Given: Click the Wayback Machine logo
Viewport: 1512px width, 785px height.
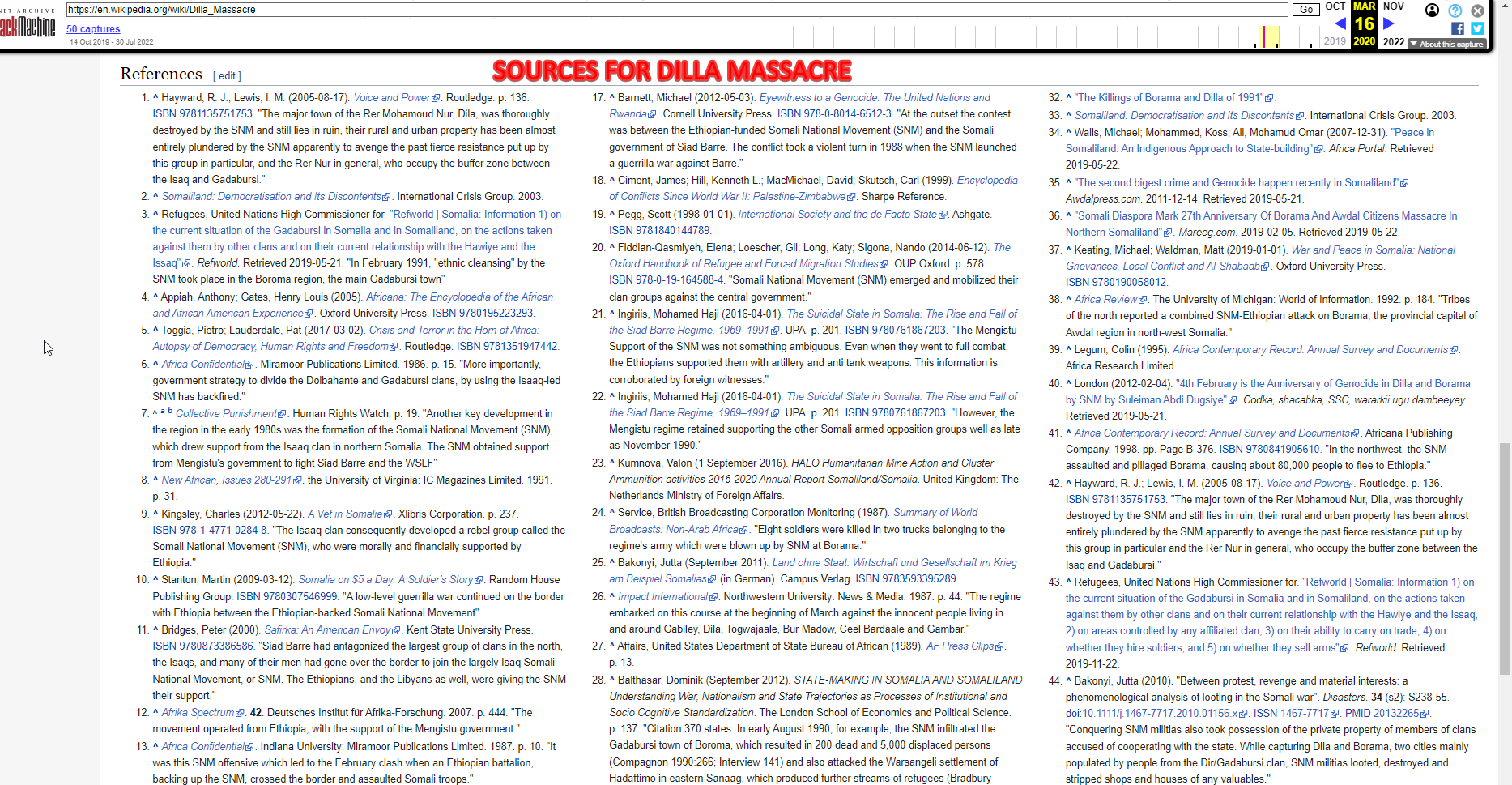Looking at the screenshot, I should 28,24.
